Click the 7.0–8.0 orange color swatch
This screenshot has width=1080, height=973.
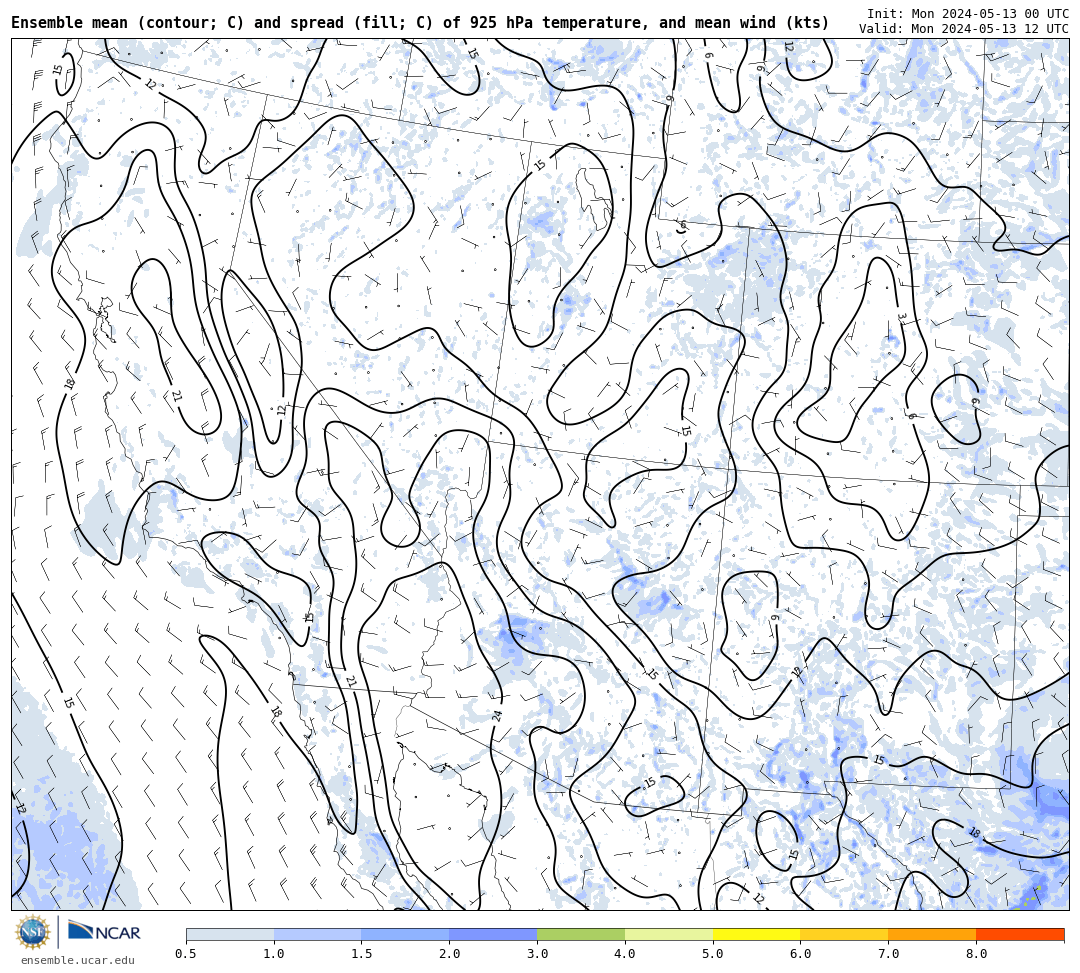[x=932, y=934]
